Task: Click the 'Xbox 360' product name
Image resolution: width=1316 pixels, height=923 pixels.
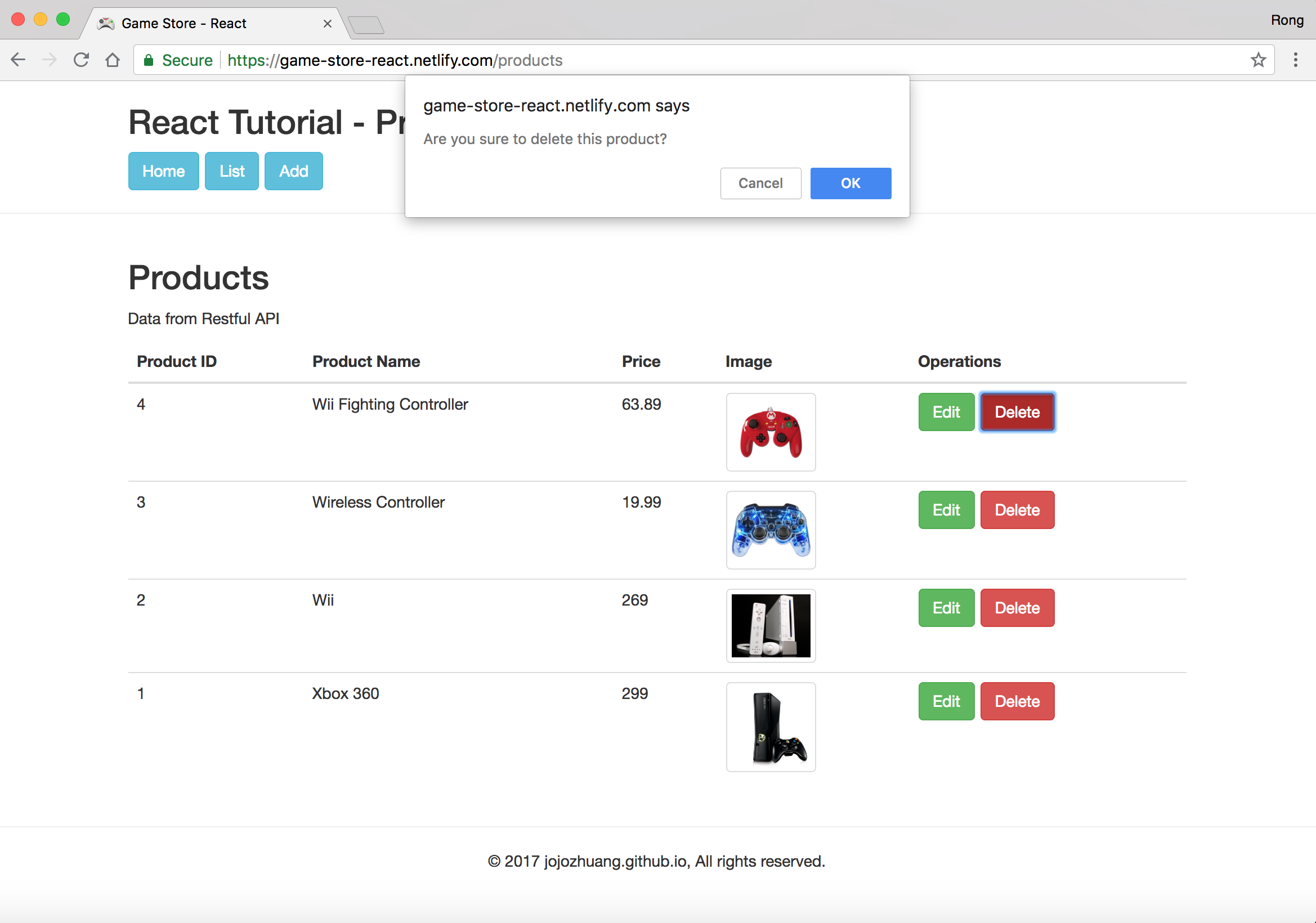Action: click(x=346, y=694)
